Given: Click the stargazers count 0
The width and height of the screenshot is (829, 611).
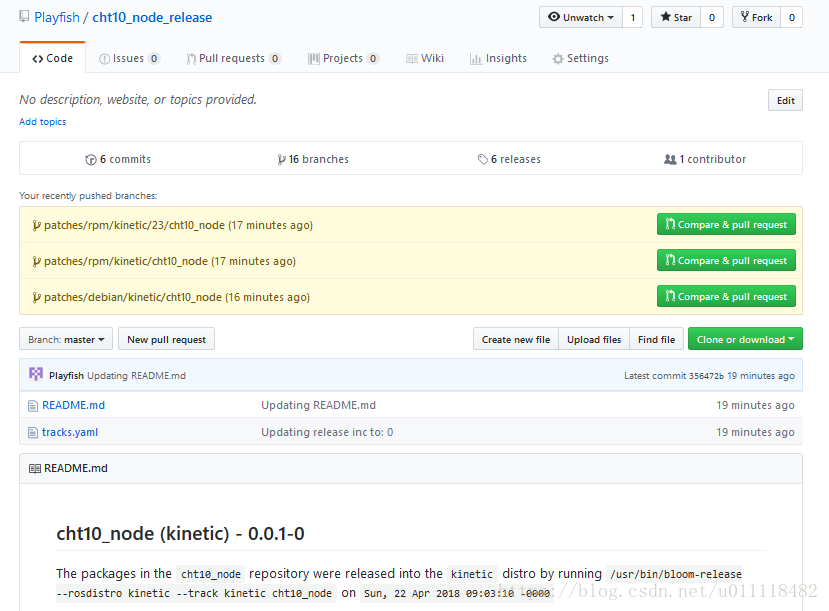Looking at the screenshot, I should (712, 17).
